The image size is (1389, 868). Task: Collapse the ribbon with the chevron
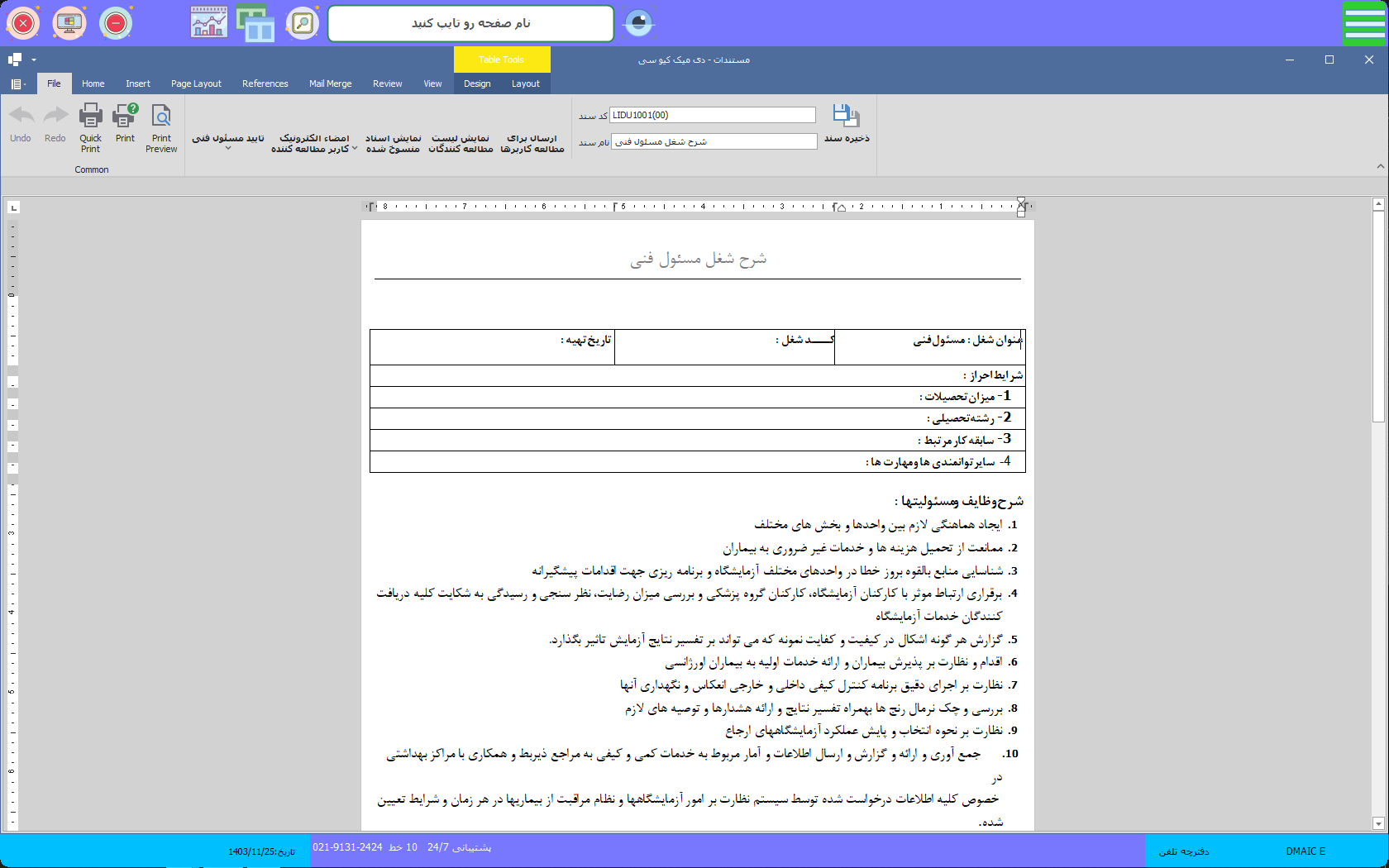pyautogui.click(x=1380, y=166)
